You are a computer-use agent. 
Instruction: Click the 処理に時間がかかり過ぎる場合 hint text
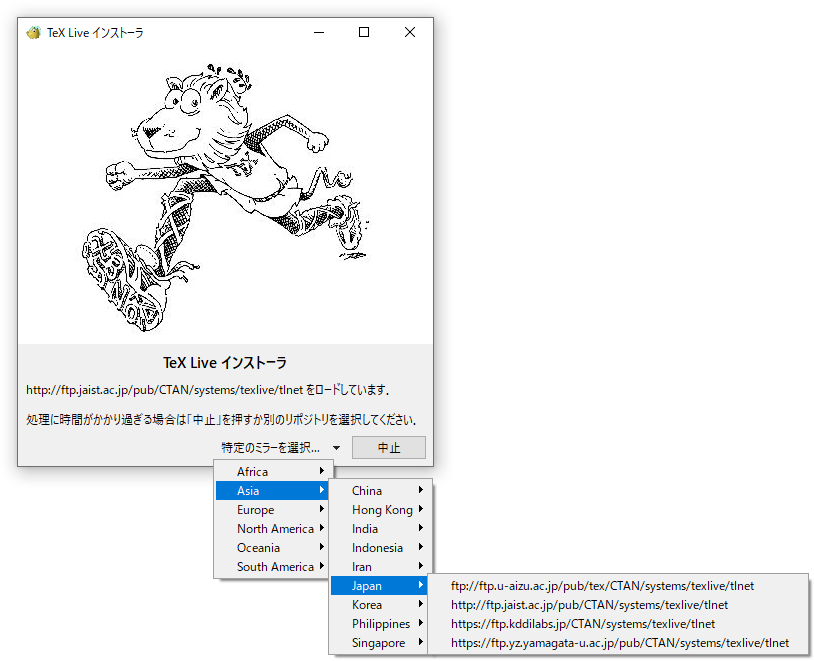click(x=222, y=420)
